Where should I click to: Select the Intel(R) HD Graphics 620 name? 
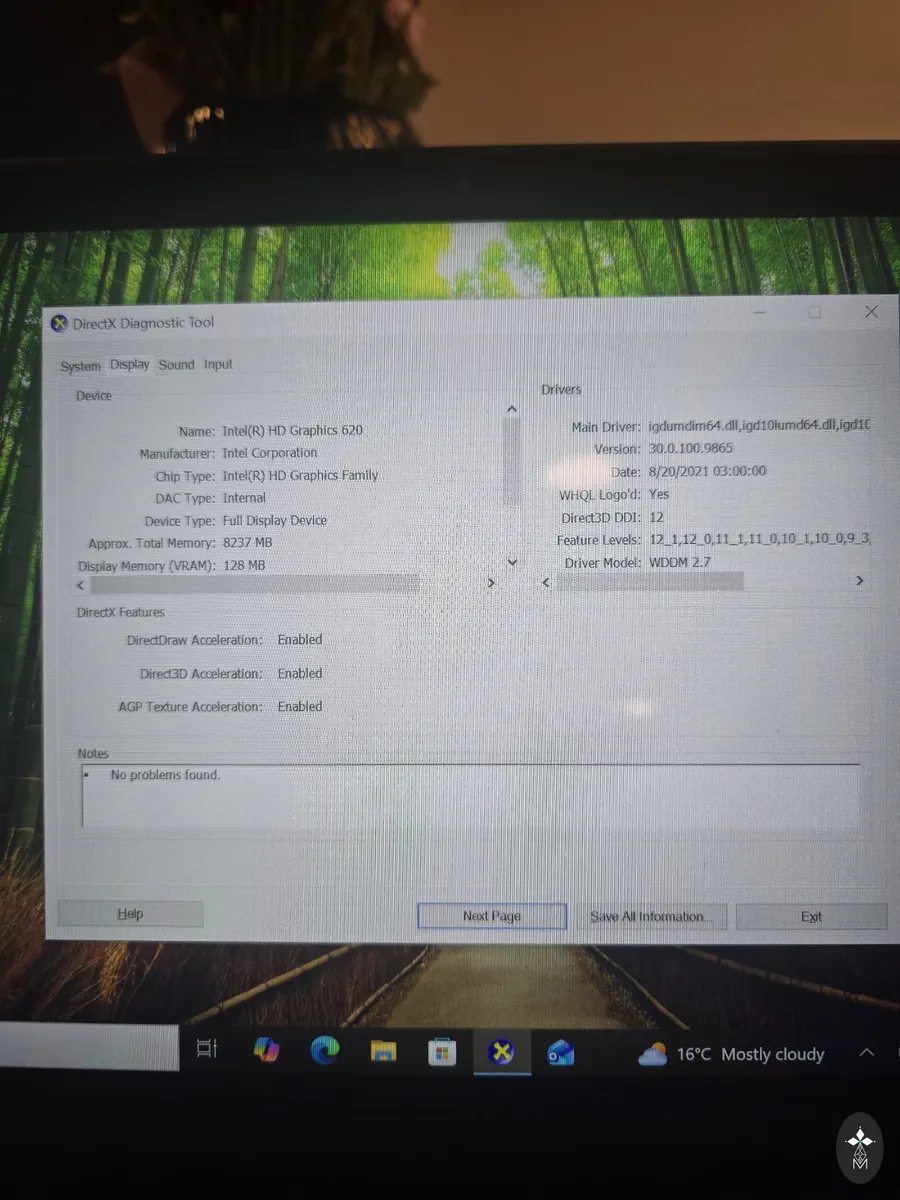[x=292, y=430]
